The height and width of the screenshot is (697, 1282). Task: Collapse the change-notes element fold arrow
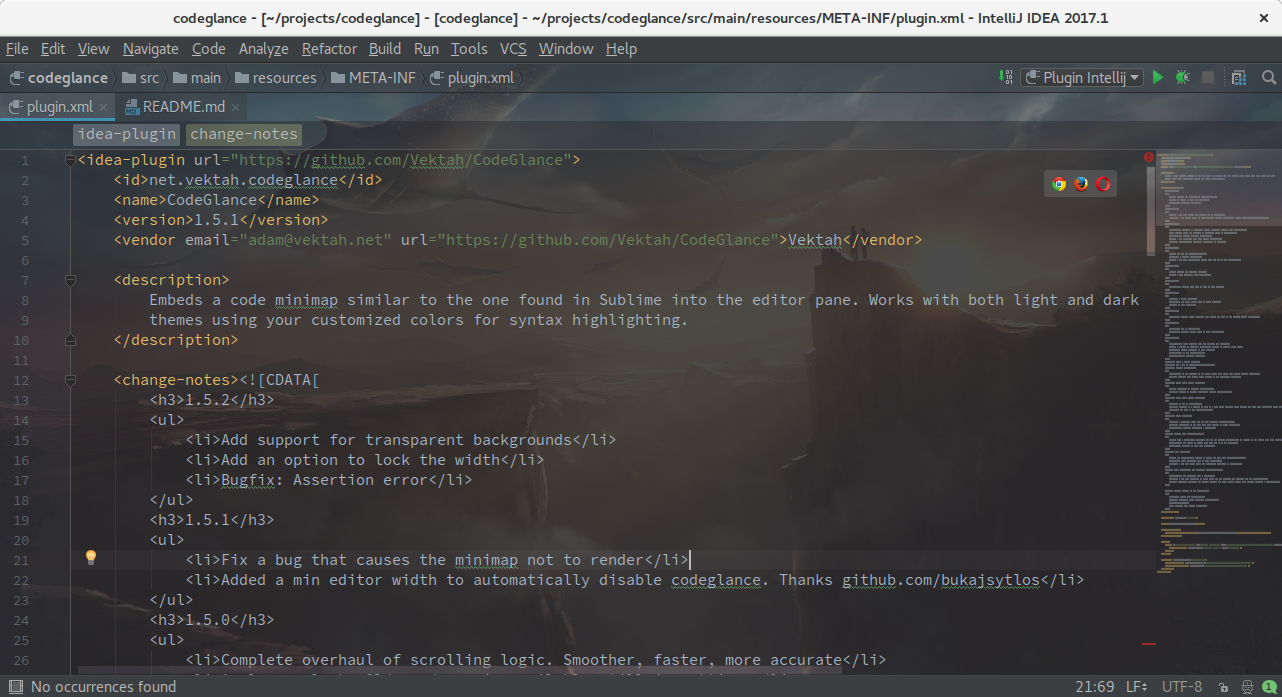(69, 379)
